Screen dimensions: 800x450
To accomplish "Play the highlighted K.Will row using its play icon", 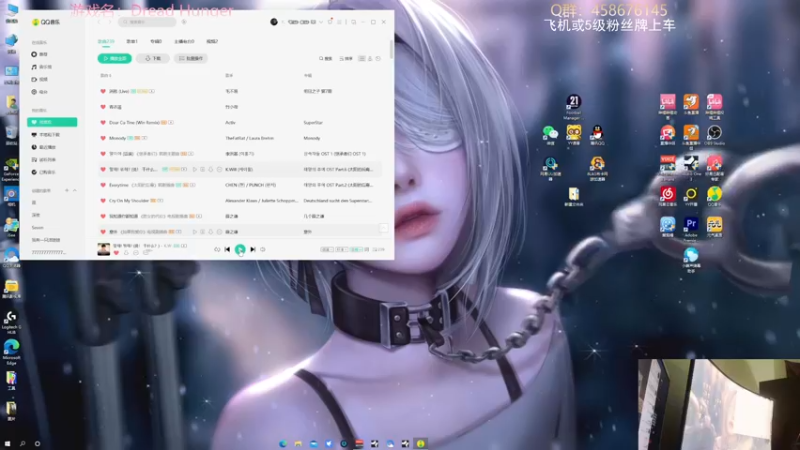I will (194, 169).
